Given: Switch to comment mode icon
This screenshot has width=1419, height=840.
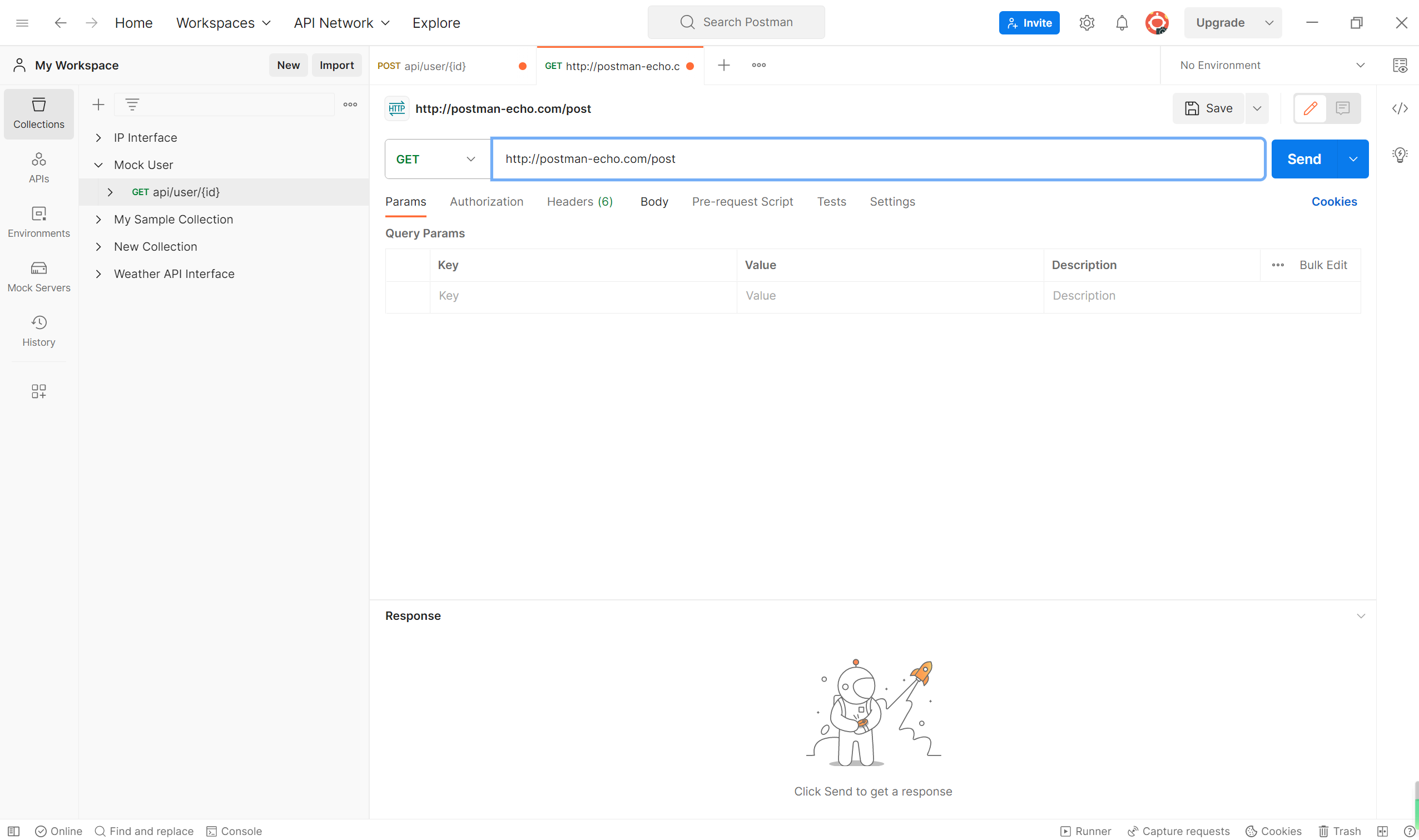Looking at the screenshot, I should pos(1342,108).
